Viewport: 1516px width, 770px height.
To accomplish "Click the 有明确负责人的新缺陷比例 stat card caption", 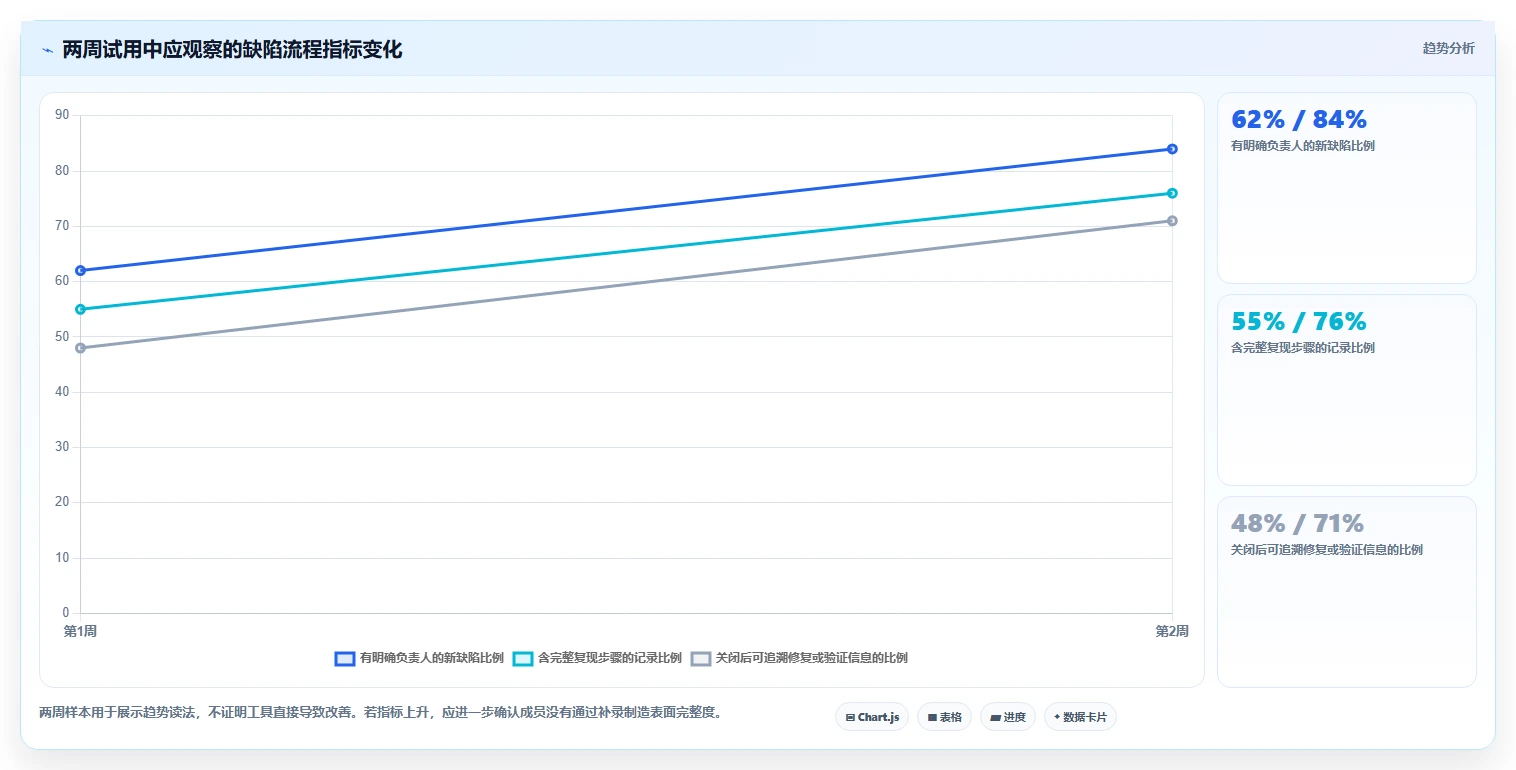I will [1303, 146].
